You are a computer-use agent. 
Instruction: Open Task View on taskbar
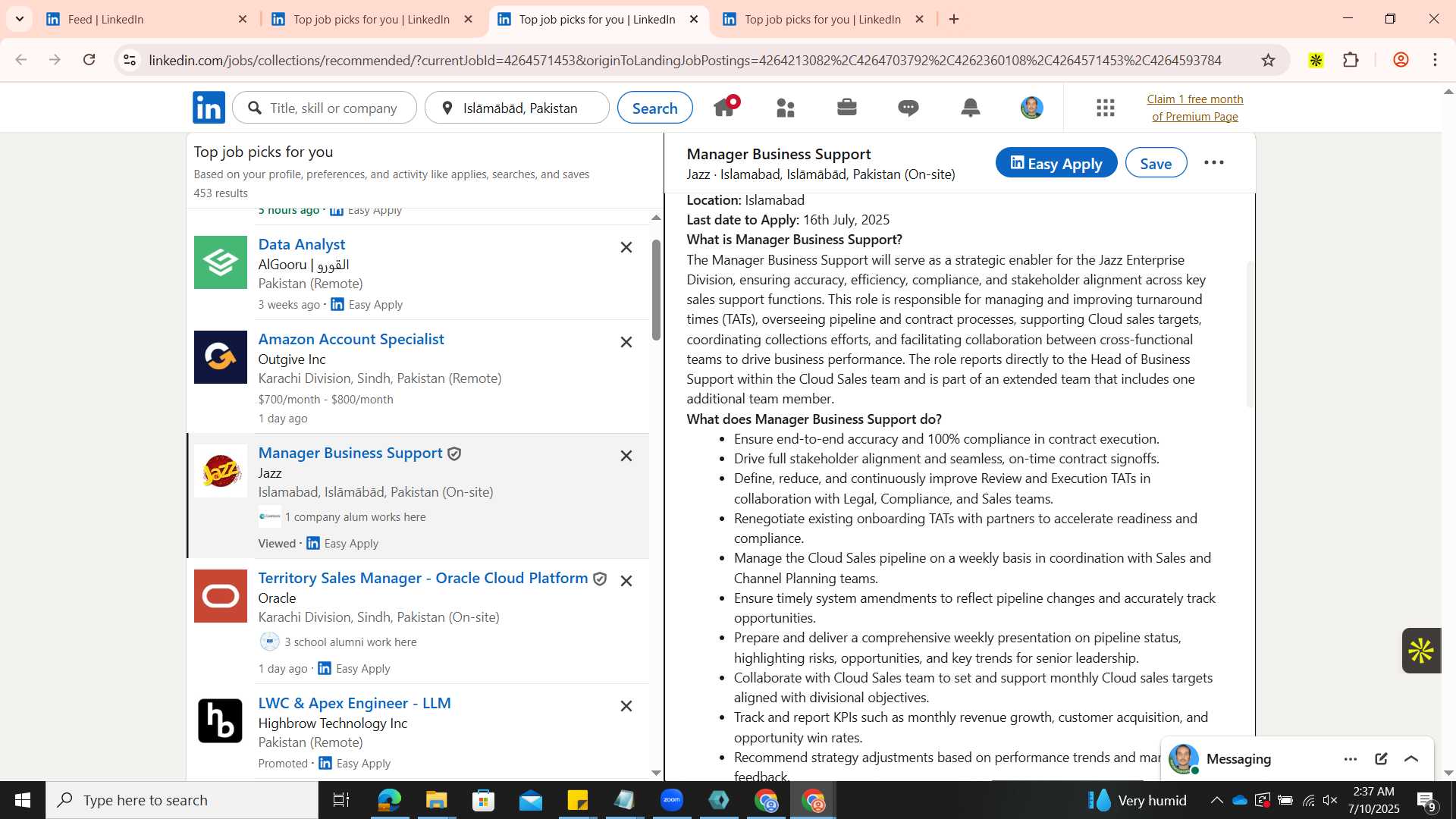341,800
